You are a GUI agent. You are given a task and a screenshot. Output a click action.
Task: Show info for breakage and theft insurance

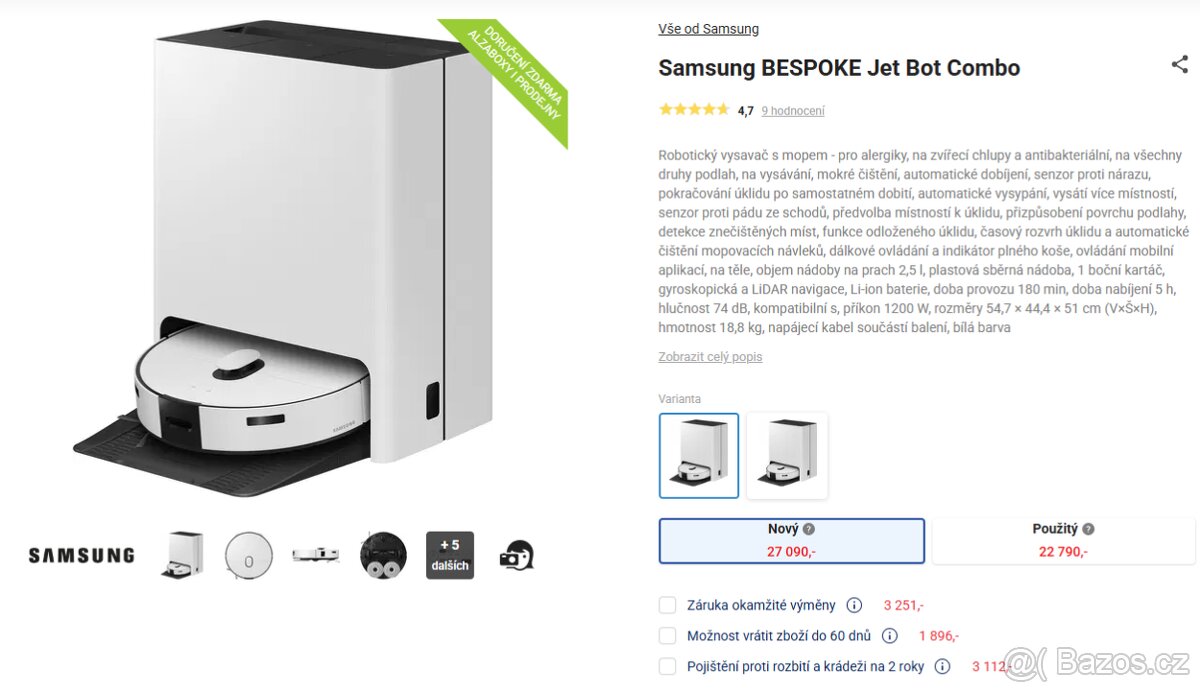pyautogui.click(x=942, y=666)
